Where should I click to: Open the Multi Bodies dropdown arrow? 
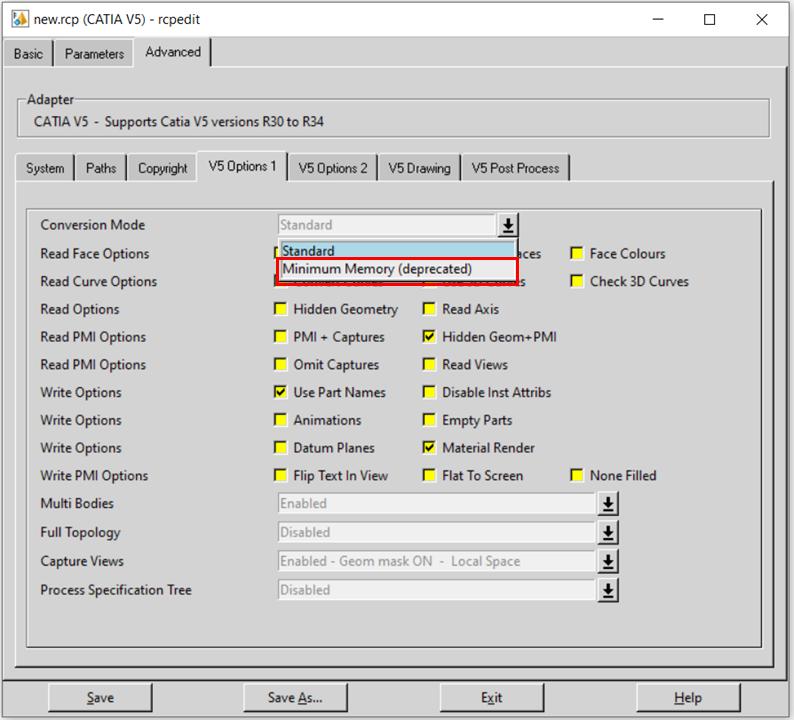pyautogui.click(x=608, y=504)
